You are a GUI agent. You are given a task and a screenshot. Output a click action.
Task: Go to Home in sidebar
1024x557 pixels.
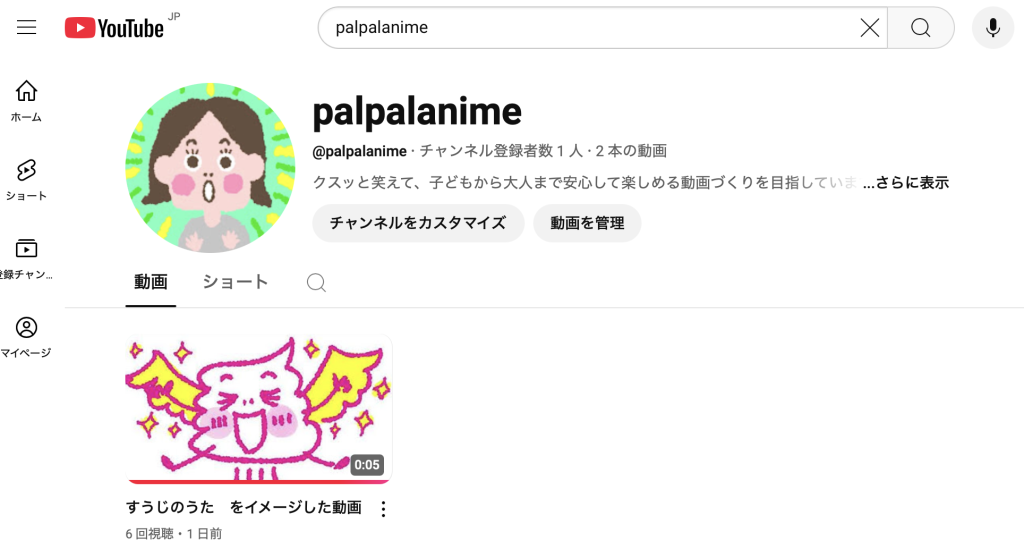pyautogui.click(x=26, y=101)
